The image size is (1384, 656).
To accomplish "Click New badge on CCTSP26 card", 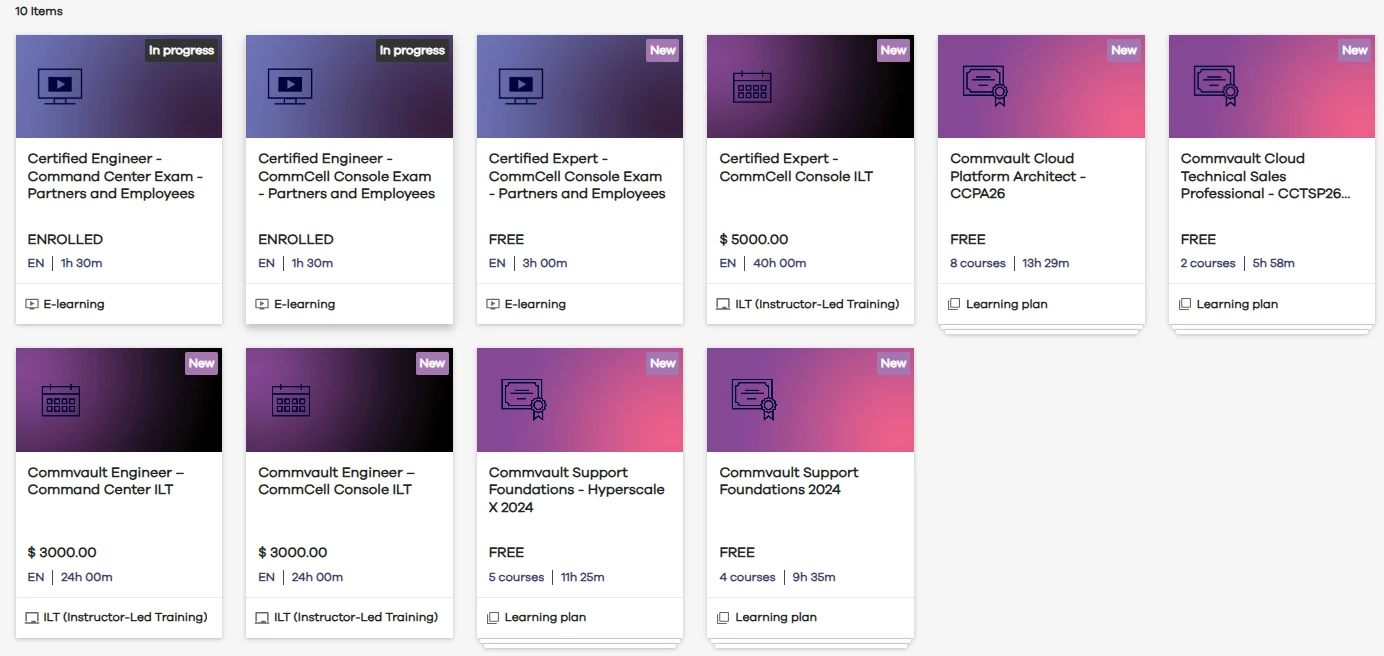I will coord(1355,51).
